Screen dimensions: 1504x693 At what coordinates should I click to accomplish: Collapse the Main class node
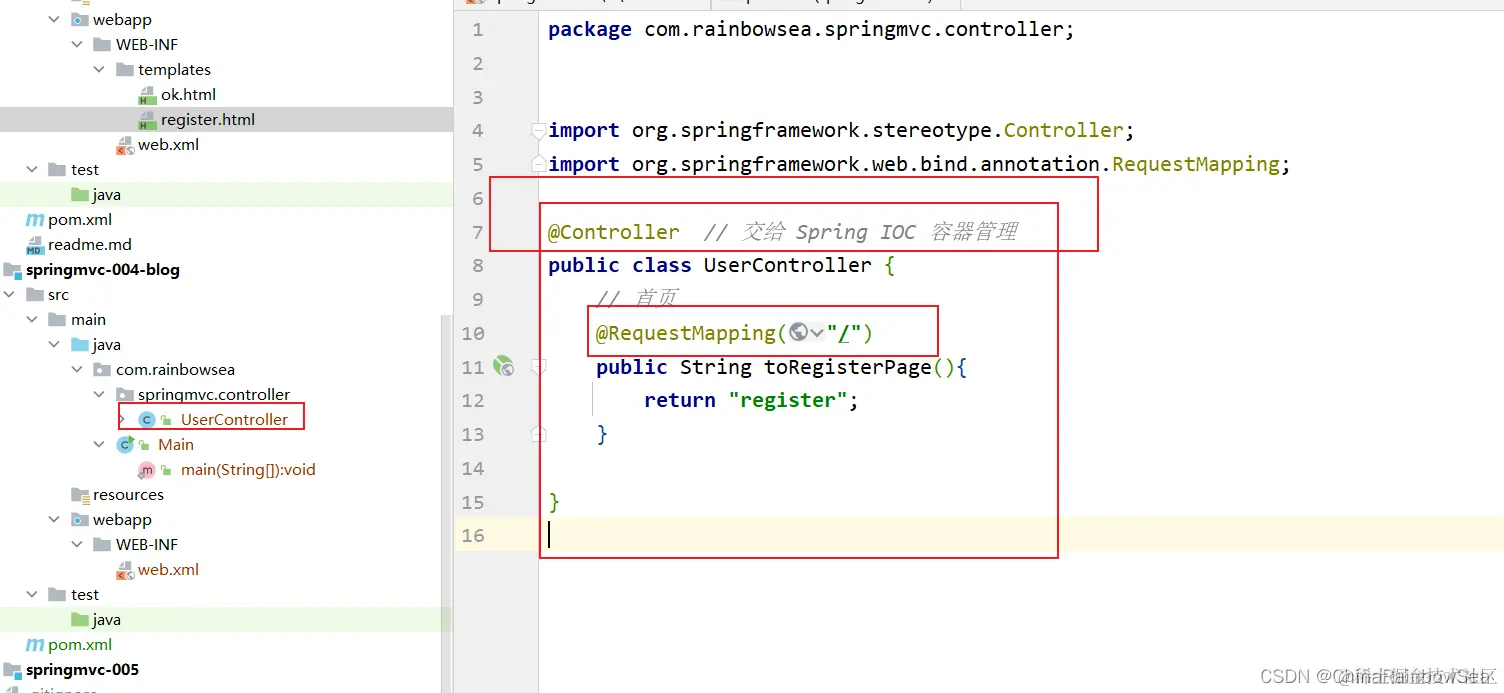[x=100, y=445]
